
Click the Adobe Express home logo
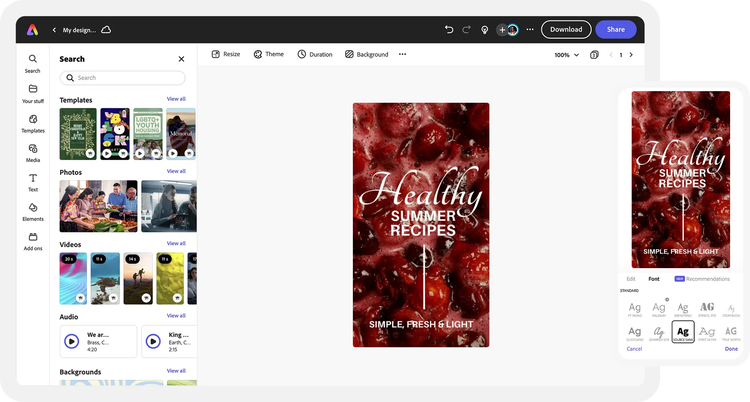32,30
